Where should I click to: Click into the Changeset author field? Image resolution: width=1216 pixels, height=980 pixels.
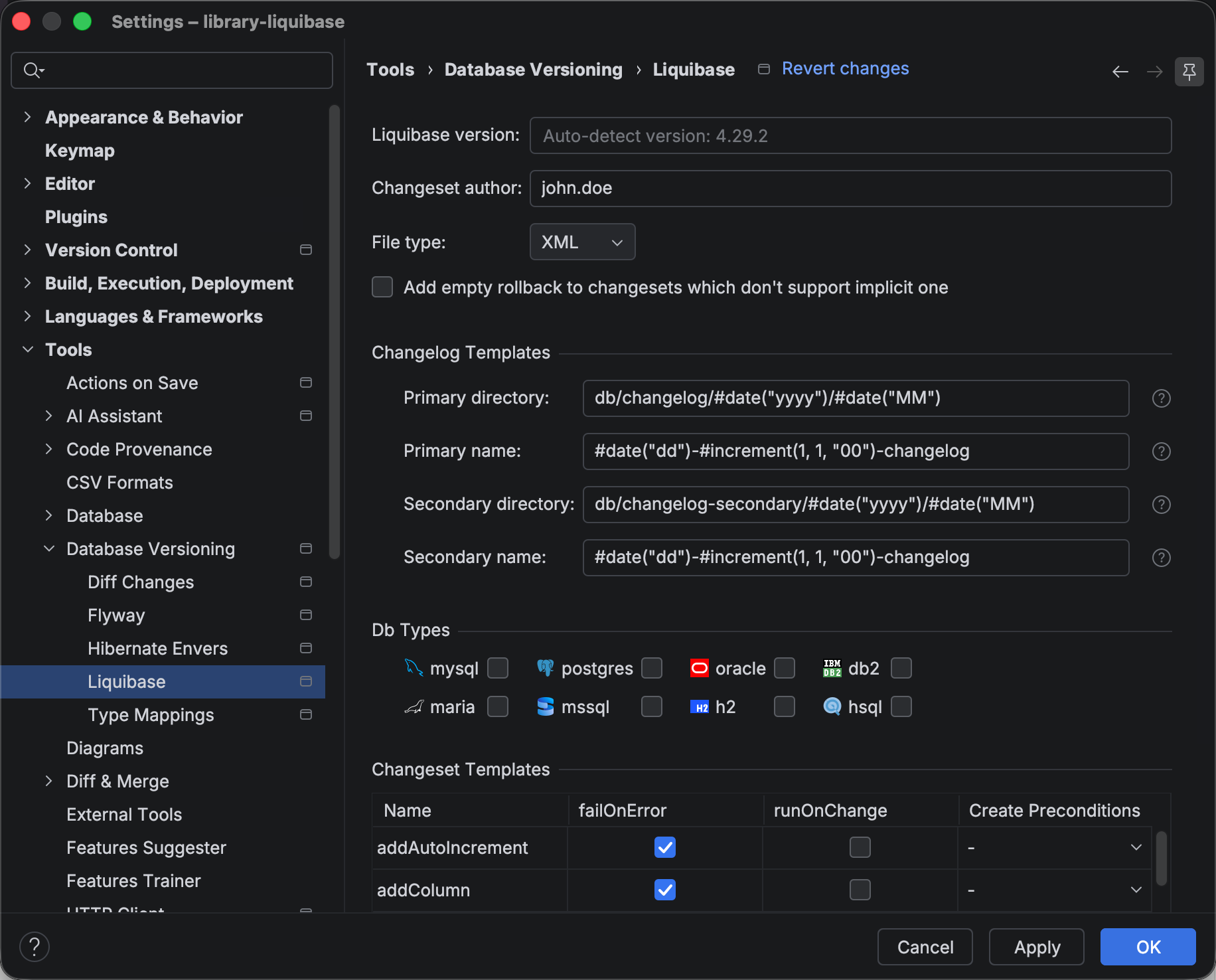click(x=851, y=189)
